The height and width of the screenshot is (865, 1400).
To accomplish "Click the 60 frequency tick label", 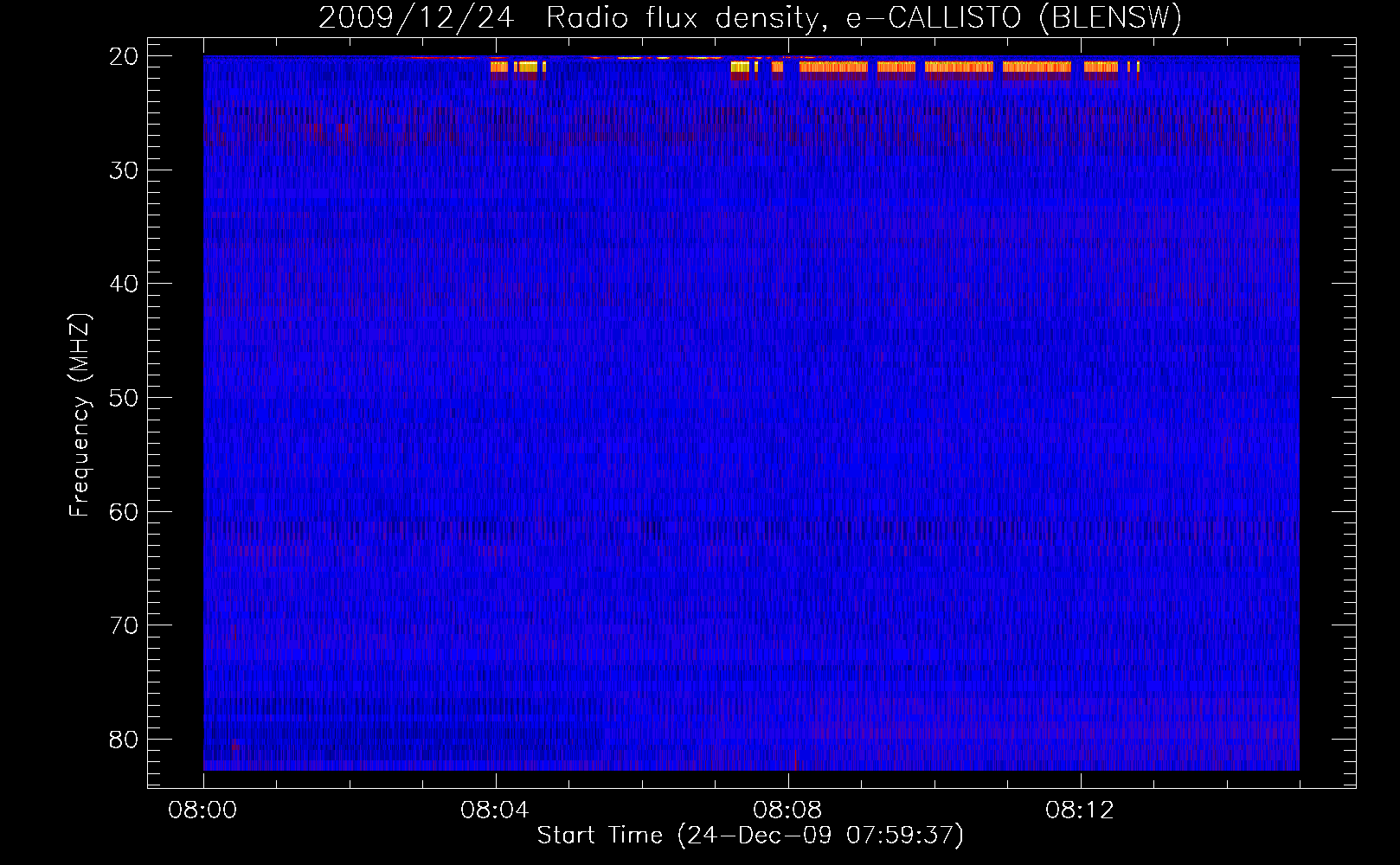I will coord(124,511).
